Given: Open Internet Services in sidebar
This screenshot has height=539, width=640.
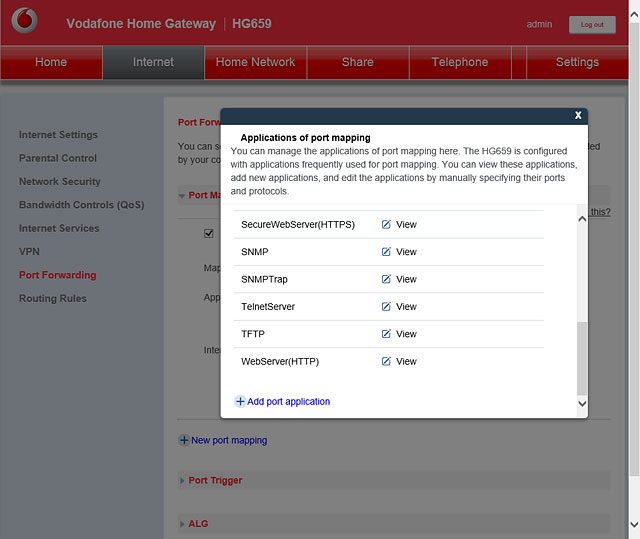Looking at the screenshot, I should [59, 228].
